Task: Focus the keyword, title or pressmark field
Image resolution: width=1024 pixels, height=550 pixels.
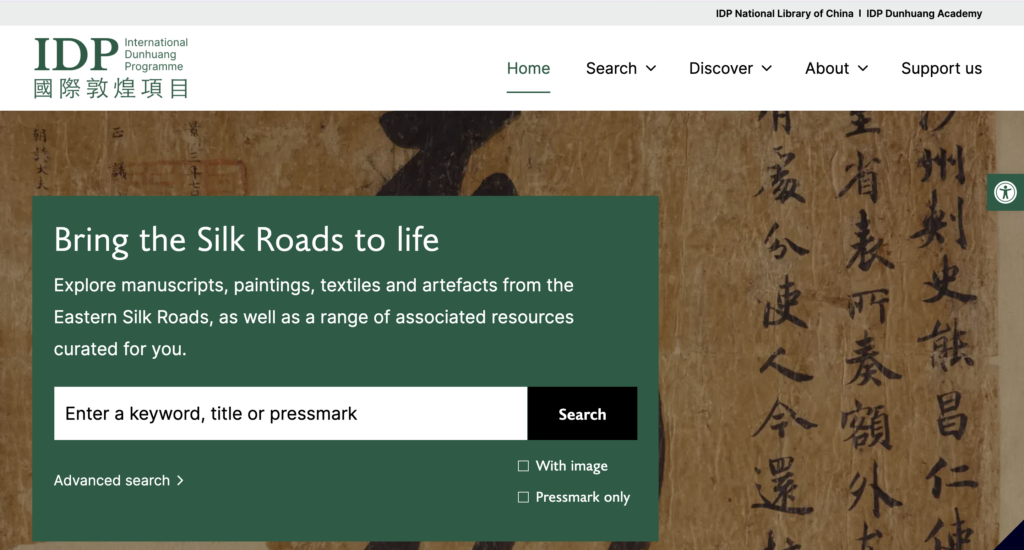Action: coord(291,413)
